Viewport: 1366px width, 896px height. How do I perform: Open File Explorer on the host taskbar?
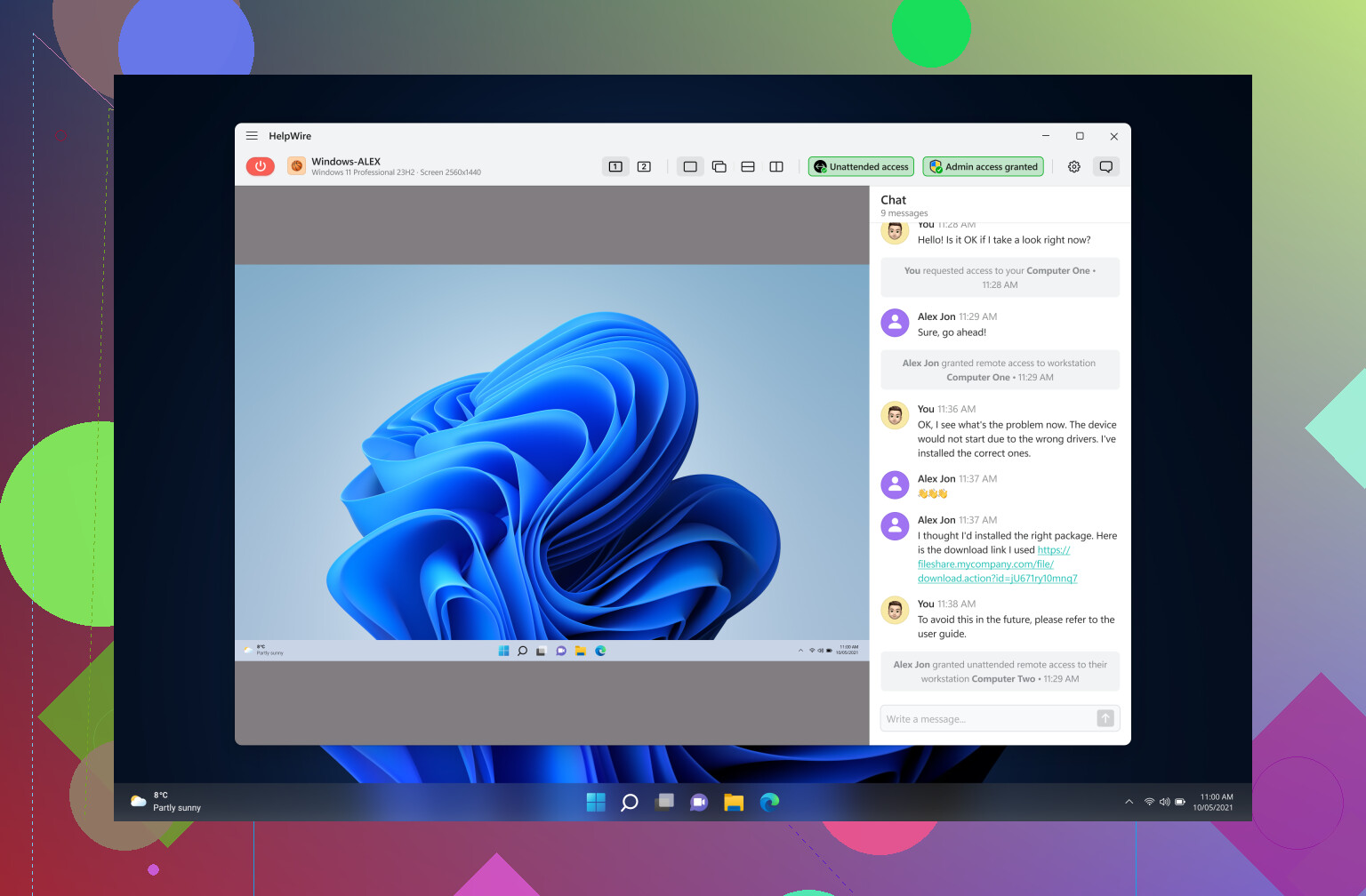pos(734,803)
